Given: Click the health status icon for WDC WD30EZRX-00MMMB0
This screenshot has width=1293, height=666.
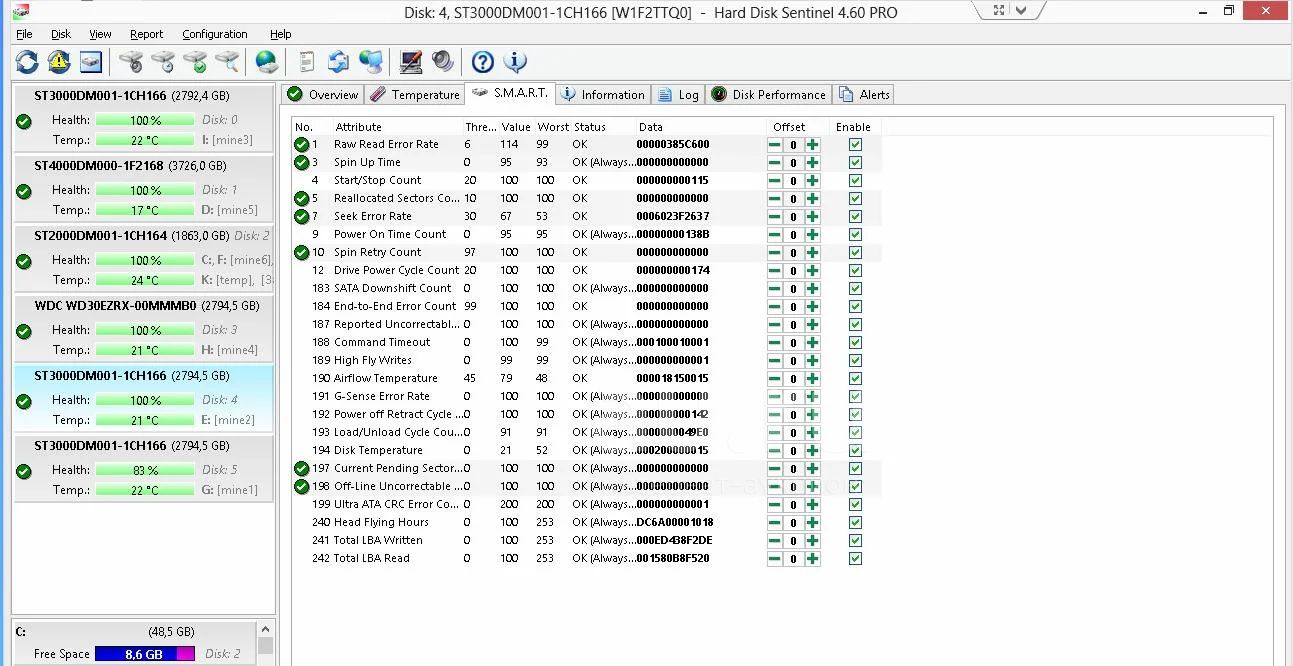Looking at the screenshot, I should [24, 331].
